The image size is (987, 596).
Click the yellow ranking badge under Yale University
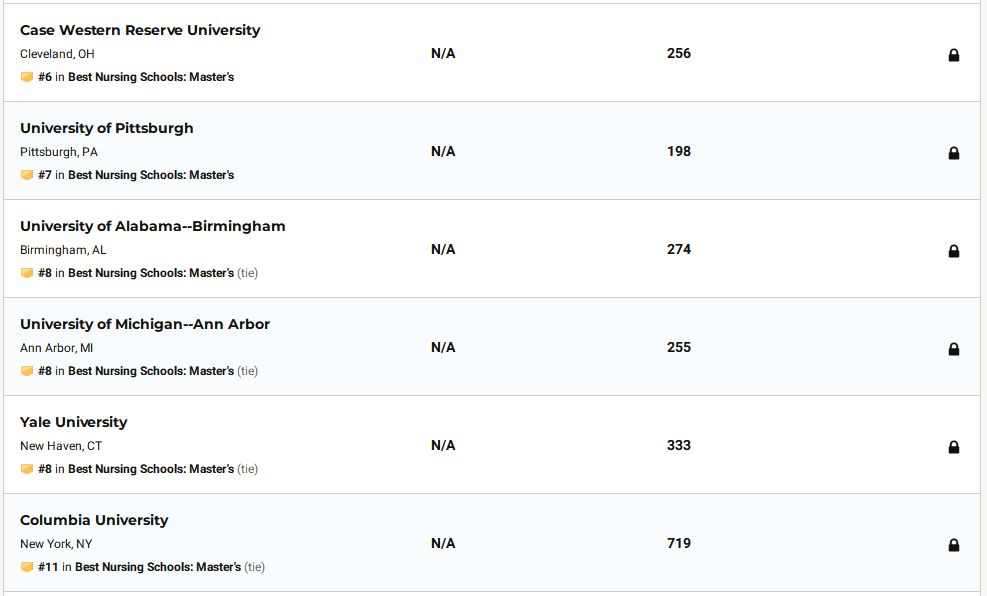pyautogui.click(x=26, y=469)
